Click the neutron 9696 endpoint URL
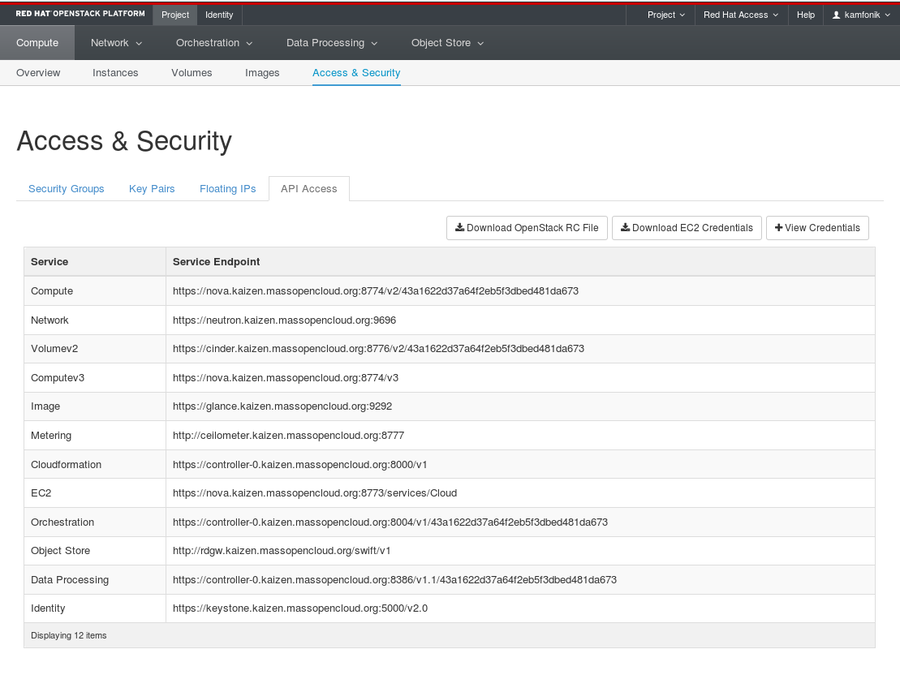The image size is (900, 675). click(x=284, y=320)
